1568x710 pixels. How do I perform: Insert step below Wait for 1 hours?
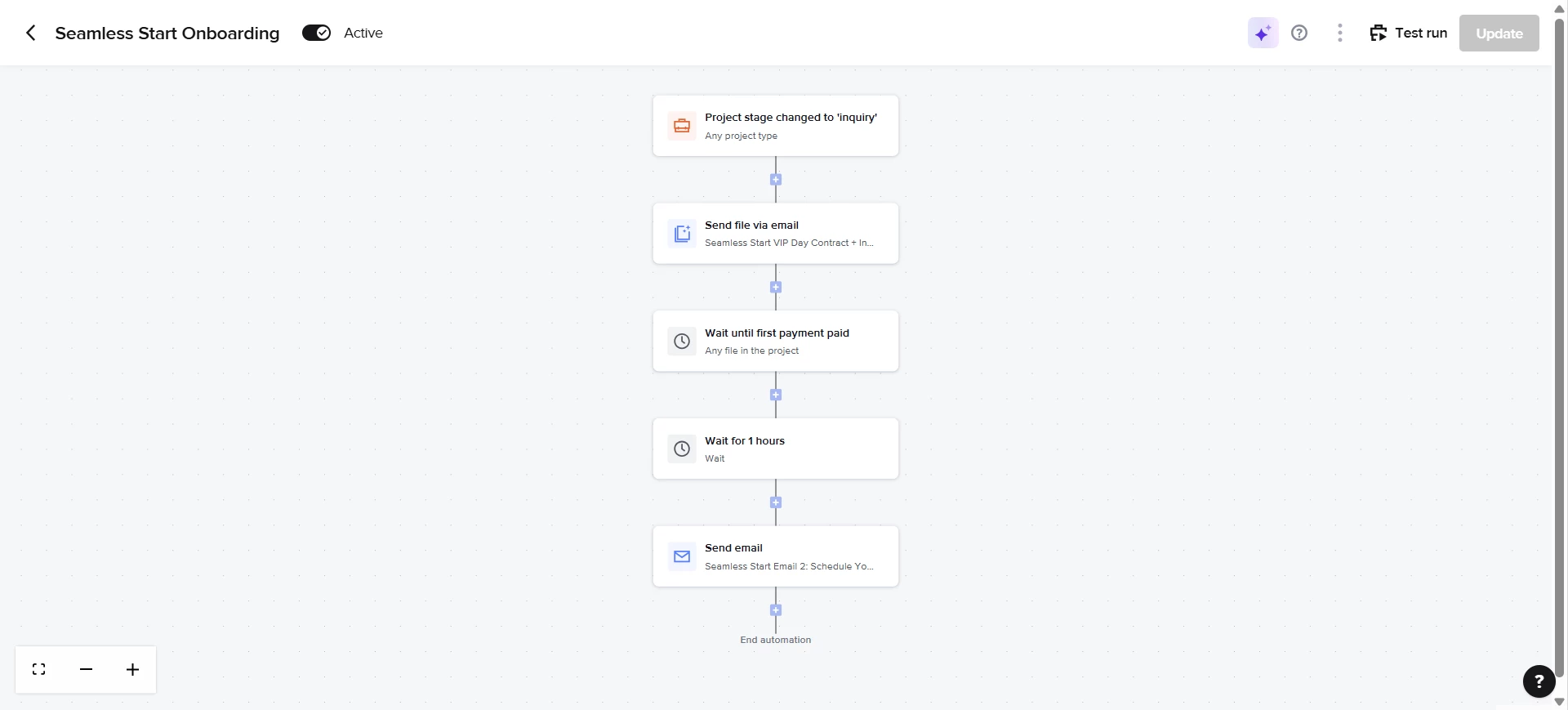776,503
